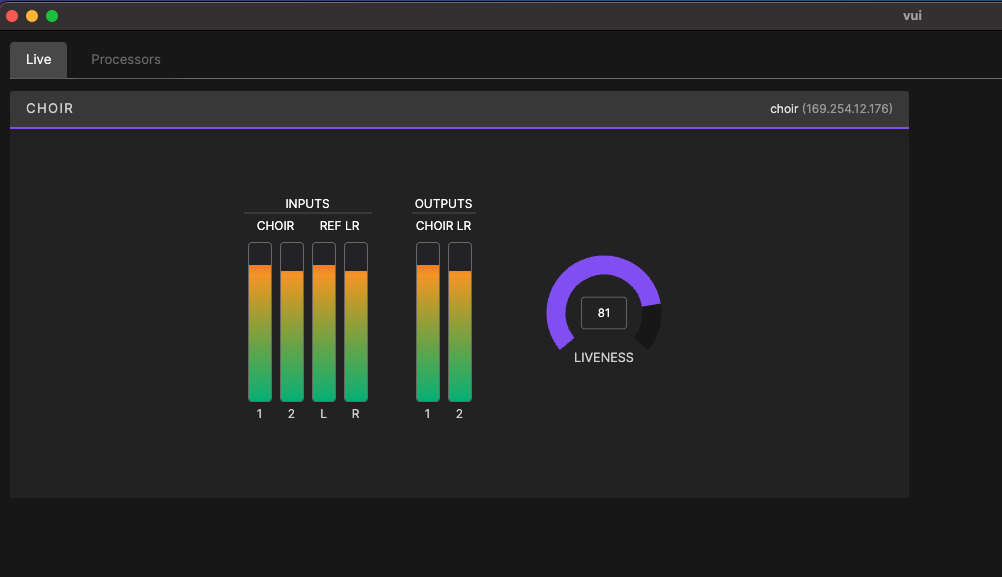Minimize the window using the yellow button

tap(32, 16)
